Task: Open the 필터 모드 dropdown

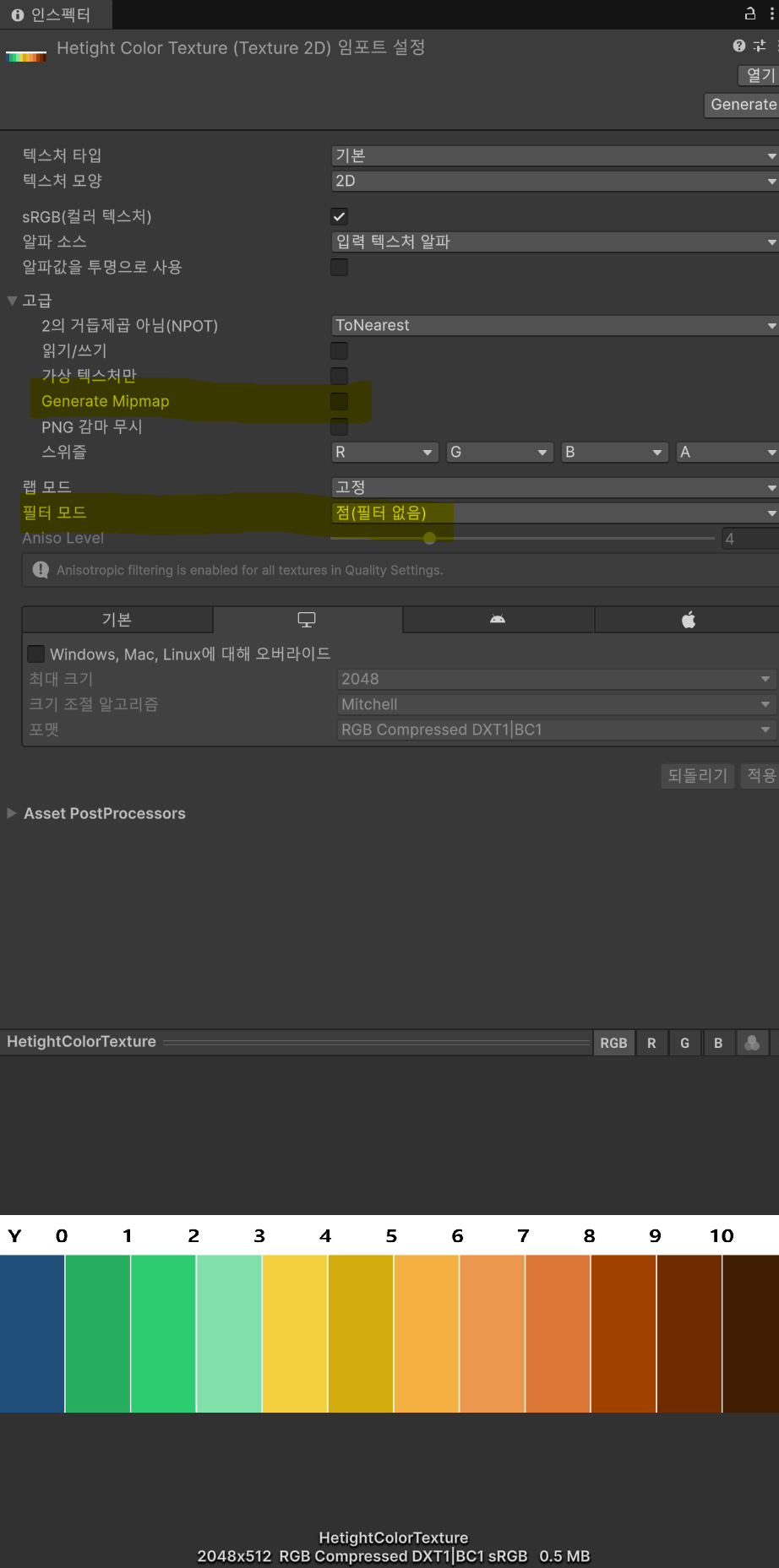Action: pos(554,513)
